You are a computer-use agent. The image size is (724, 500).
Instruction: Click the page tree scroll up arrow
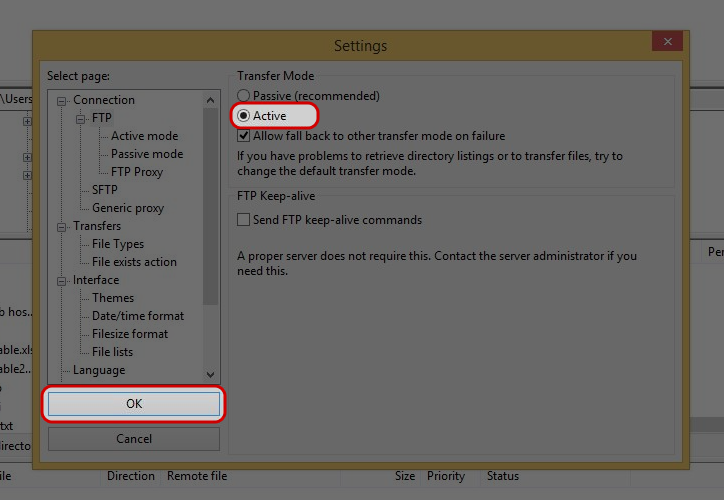click(x=211, y=100)
